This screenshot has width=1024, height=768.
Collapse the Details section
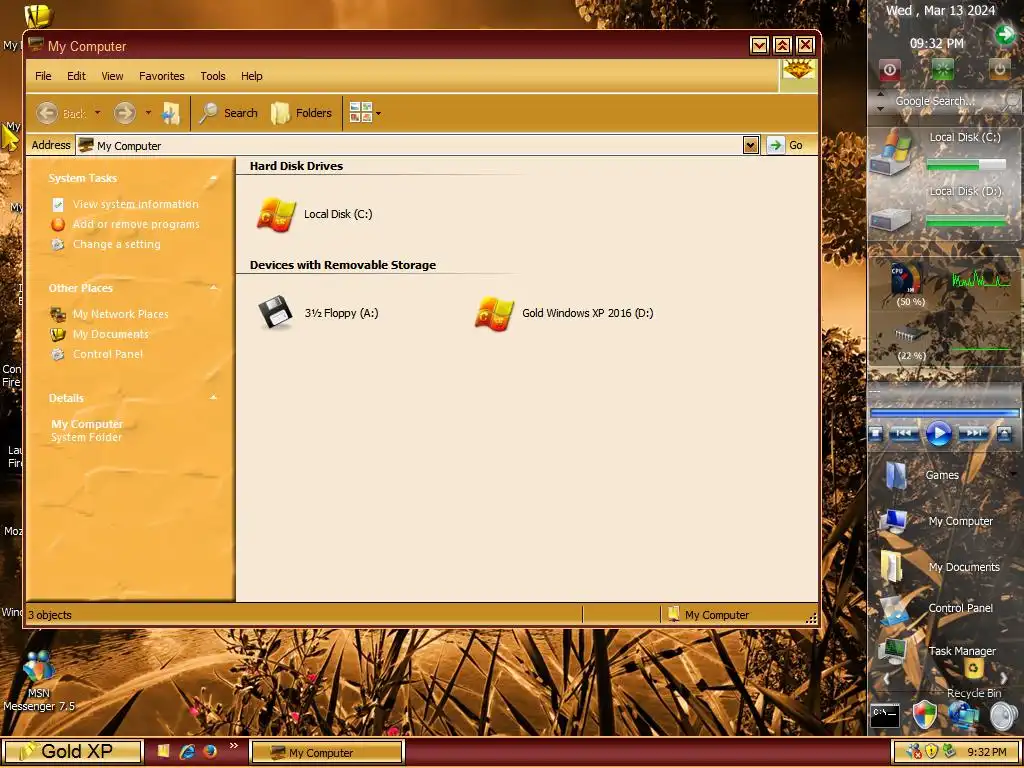(213, 398)
